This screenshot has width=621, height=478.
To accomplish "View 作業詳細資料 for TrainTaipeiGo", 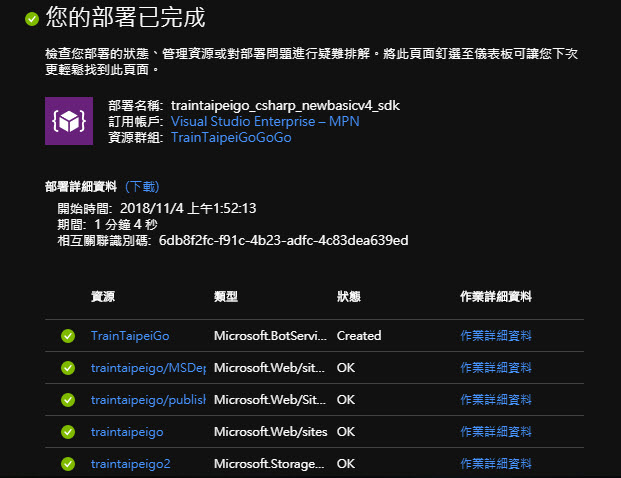I will point(496,336).
